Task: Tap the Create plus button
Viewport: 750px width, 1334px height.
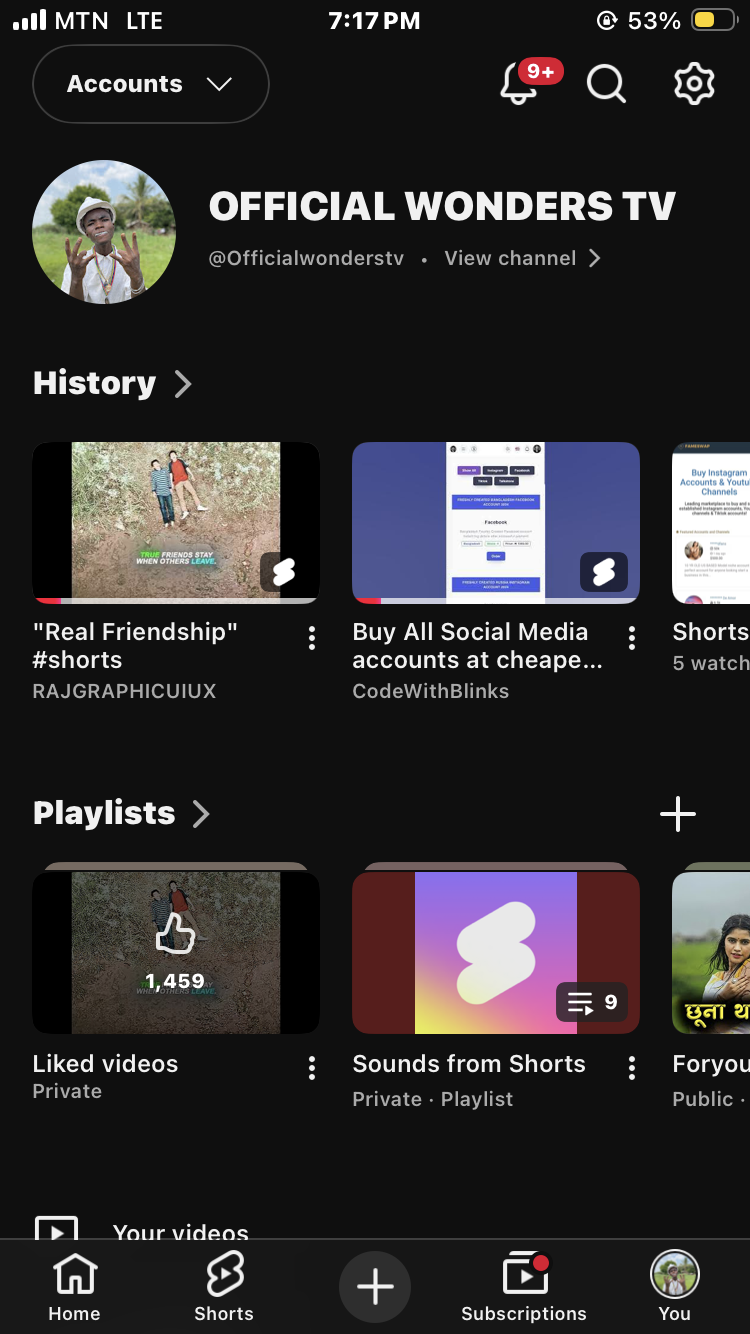Action: (375, 1287)
